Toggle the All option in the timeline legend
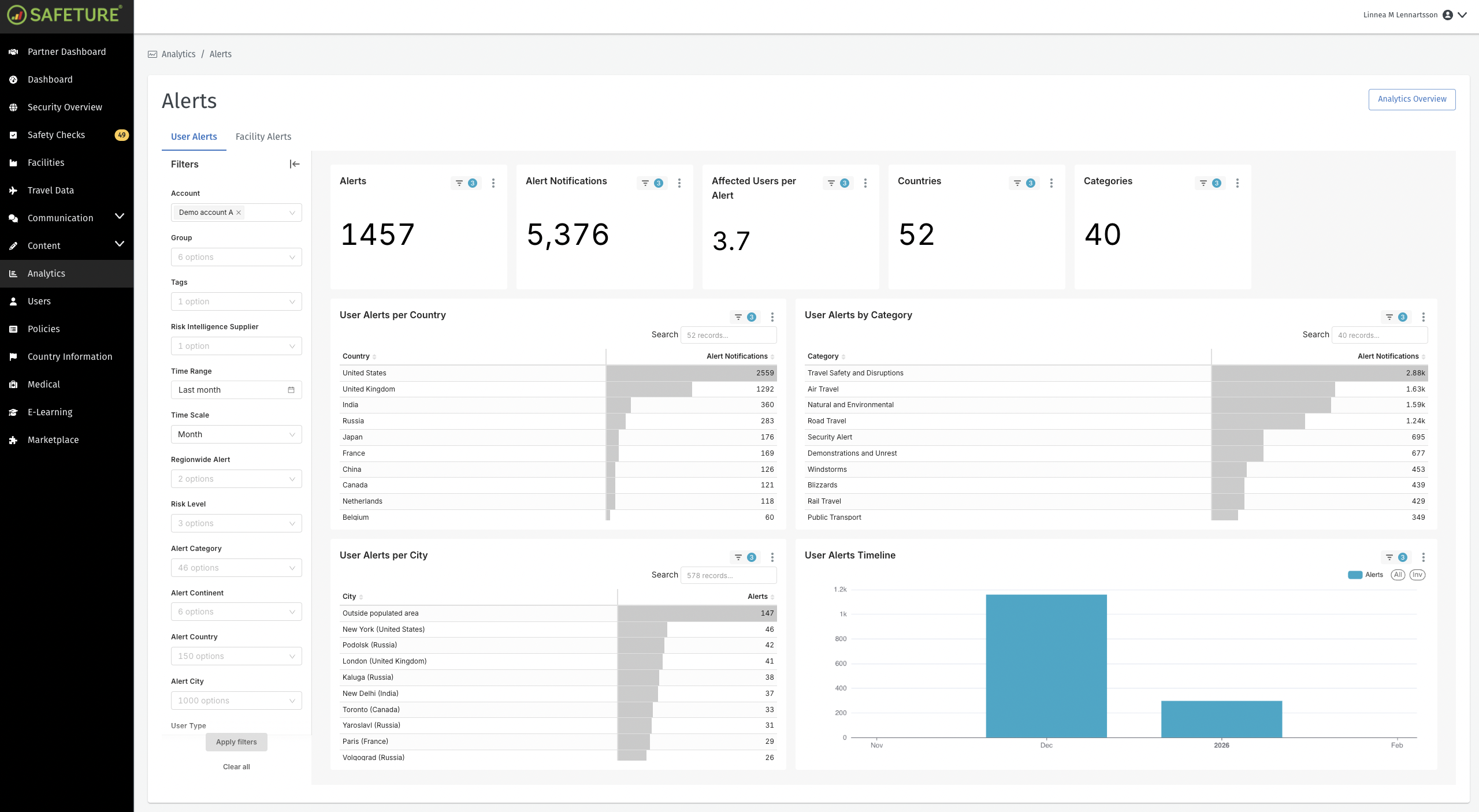Image resolution: width=1479 pixels, height=812 pixels. tap(1398, 575)
